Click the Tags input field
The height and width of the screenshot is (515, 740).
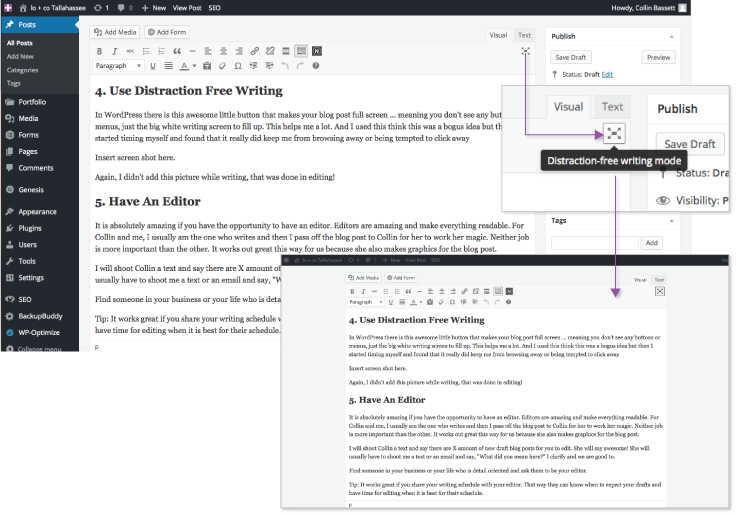point(595,243)
